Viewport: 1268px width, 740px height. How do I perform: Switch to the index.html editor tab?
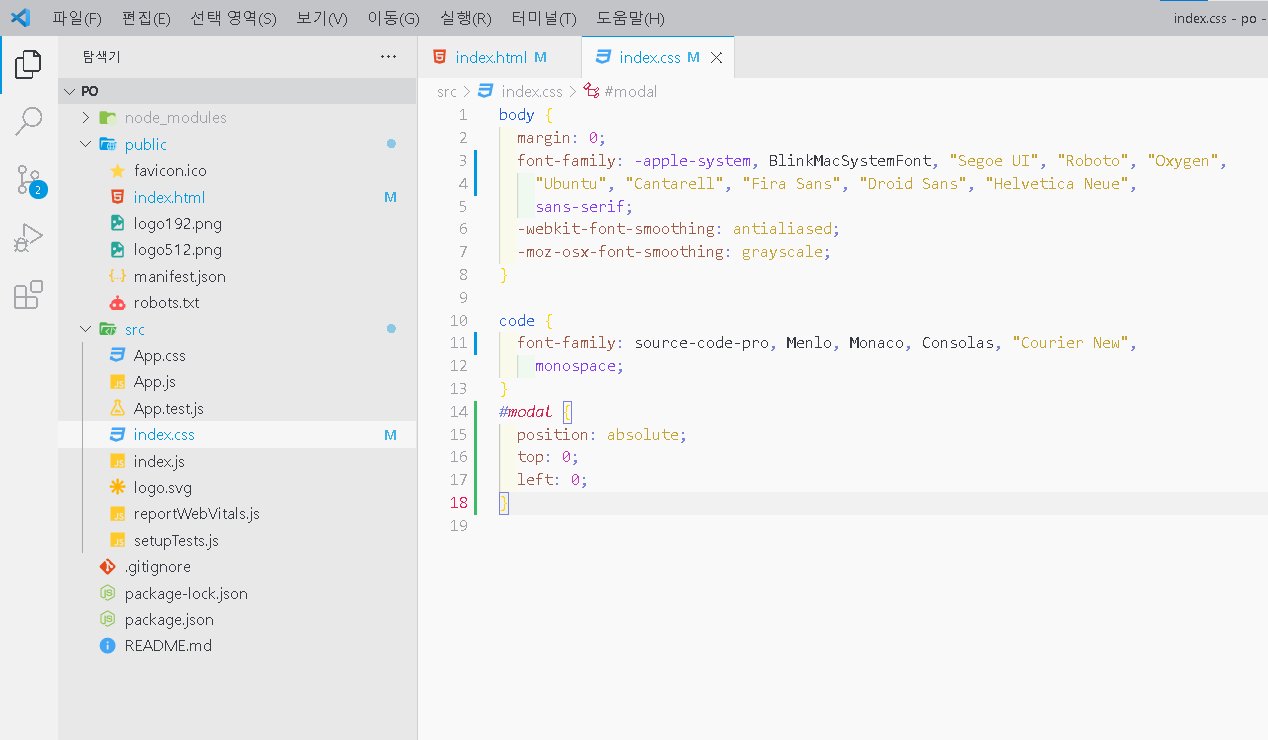(498, 57)
